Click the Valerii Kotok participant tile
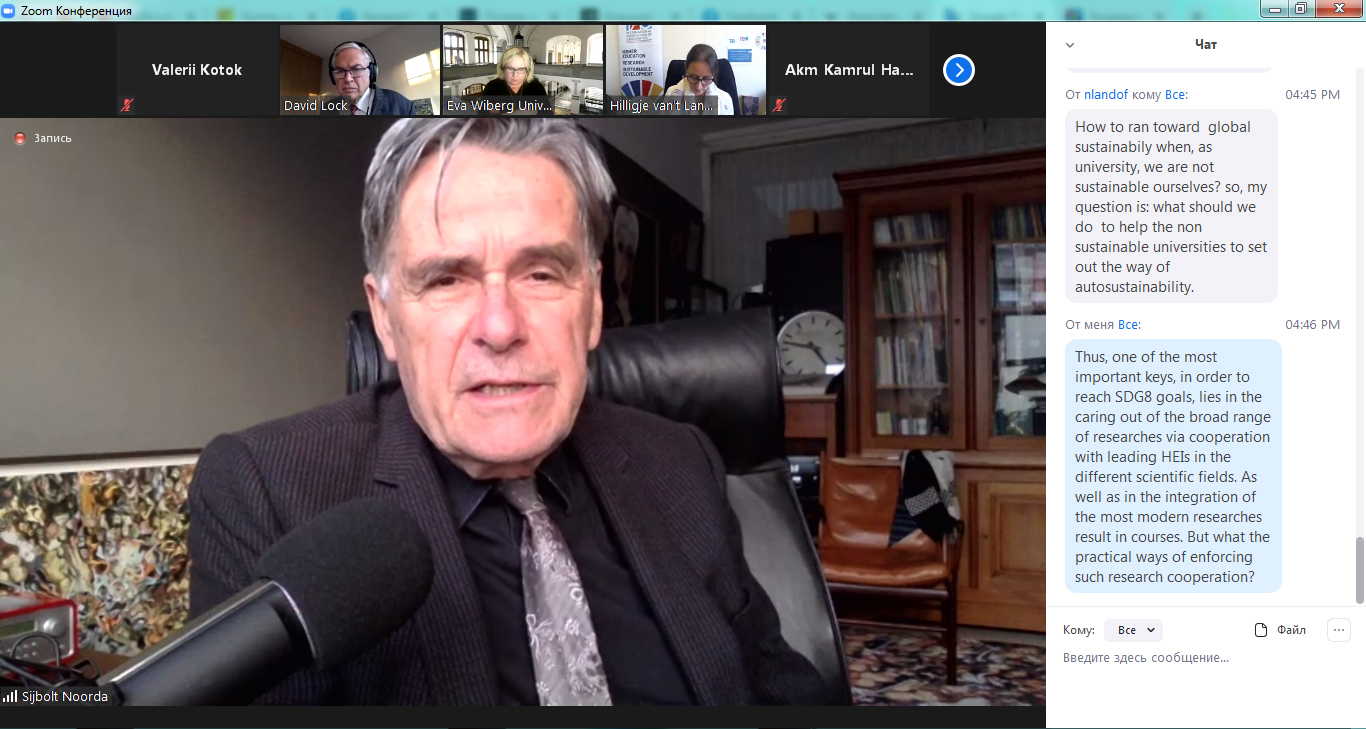Image resolution: width=1366 pixels, height=729 pixels. tap(197, 70)
